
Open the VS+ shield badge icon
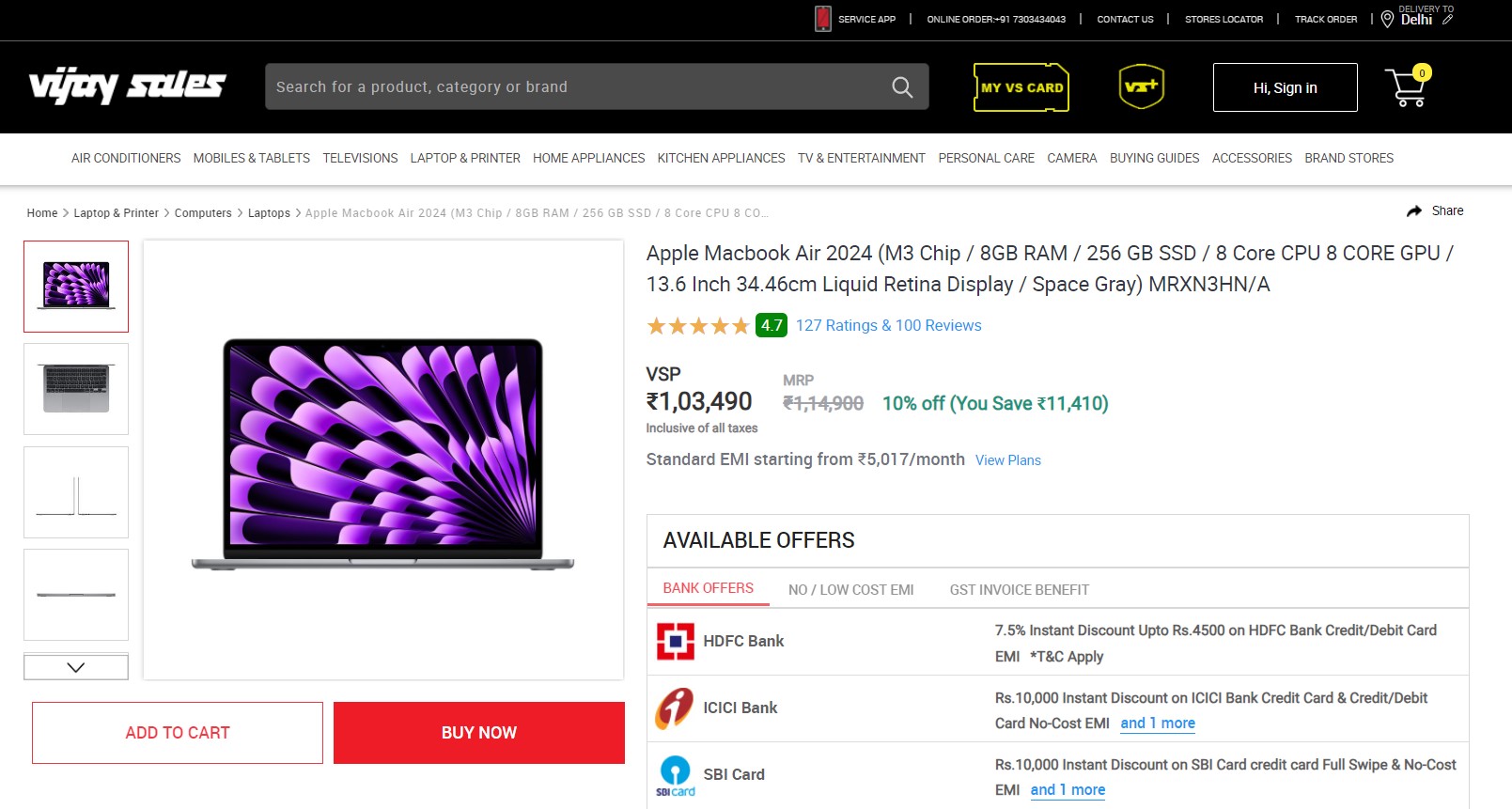tap(1142, 86)
